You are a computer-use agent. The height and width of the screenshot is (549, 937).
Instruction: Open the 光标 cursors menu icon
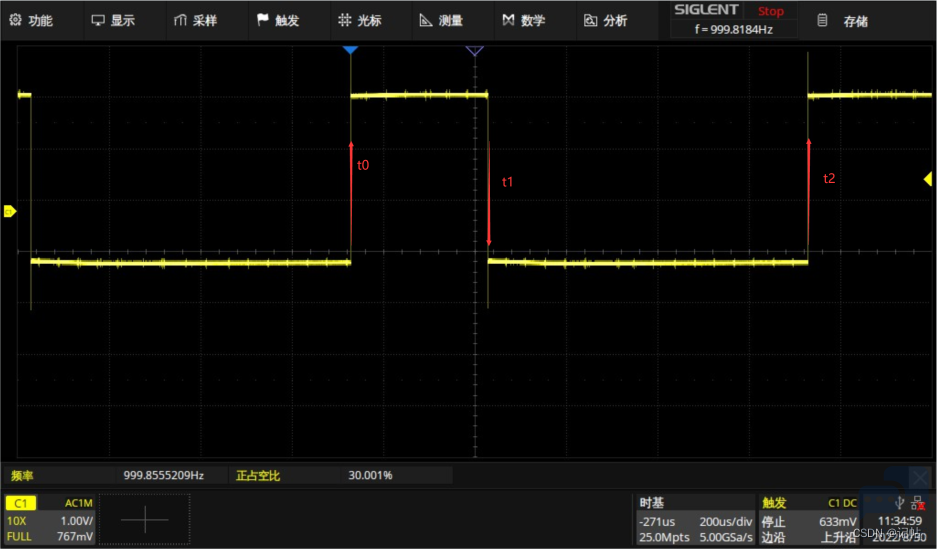[344, 20]
